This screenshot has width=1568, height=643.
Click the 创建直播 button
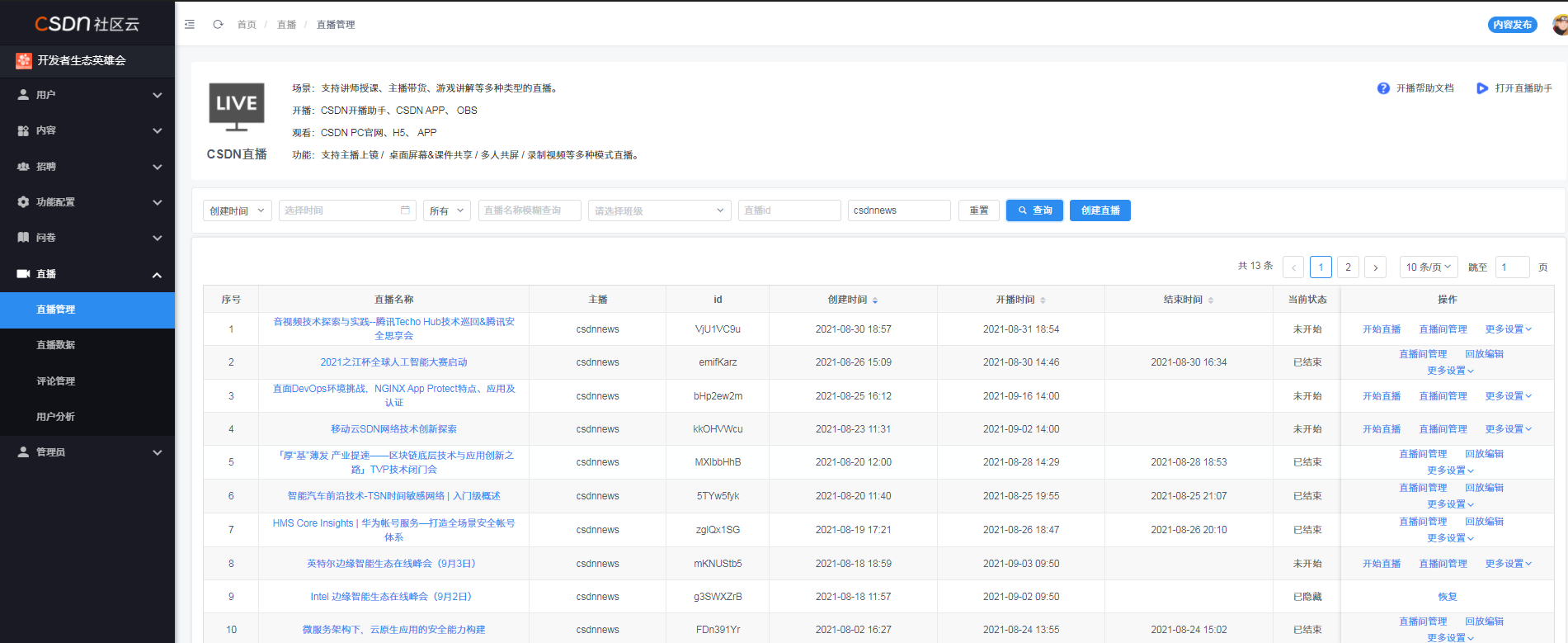pos(1100,210)
